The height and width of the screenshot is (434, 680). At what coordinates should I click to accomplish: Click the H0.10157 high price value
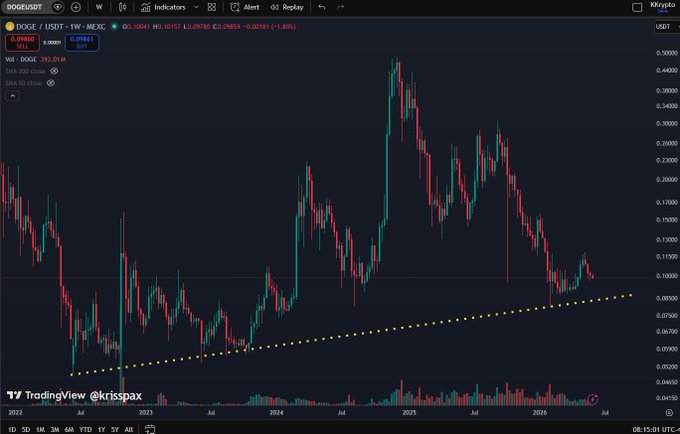point(167,26)
